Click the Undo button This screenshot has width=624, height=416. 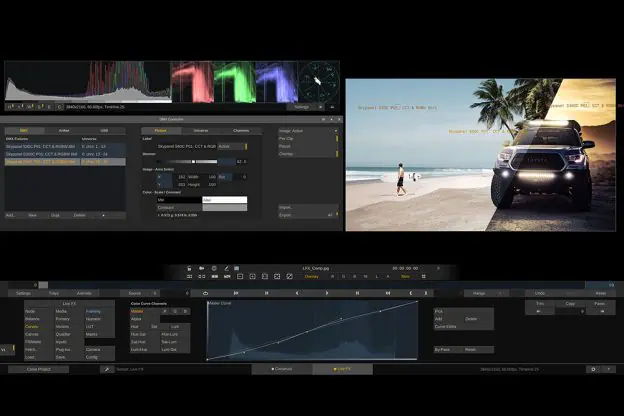pos(540,293)
